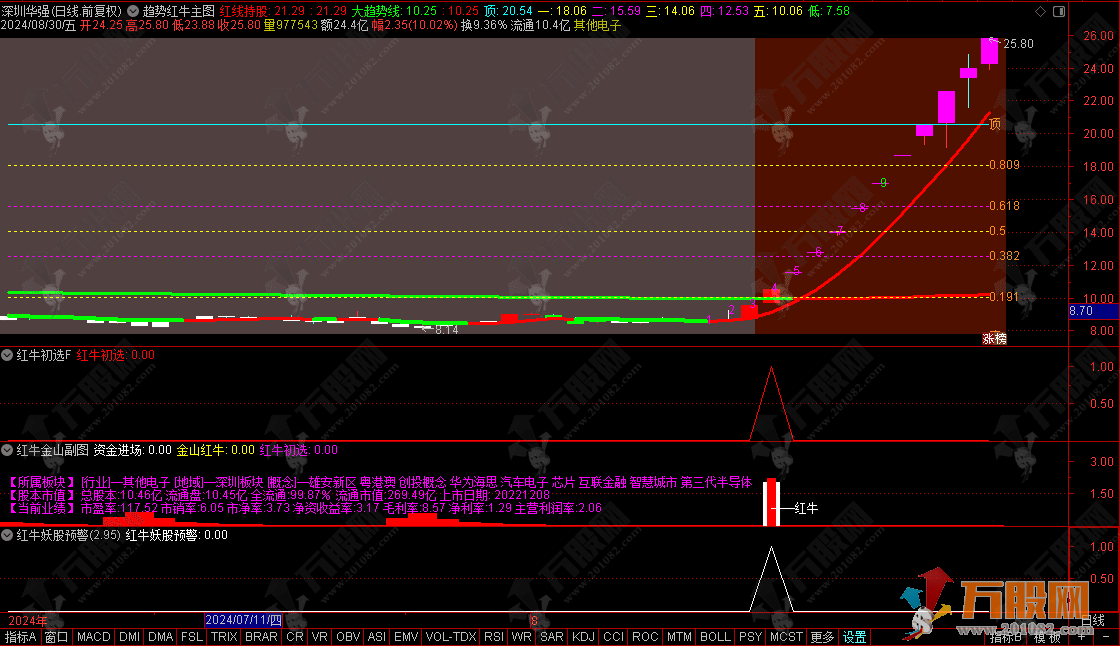
Task: Select the MCST indicator tab
Action: [x=786, y=637]
